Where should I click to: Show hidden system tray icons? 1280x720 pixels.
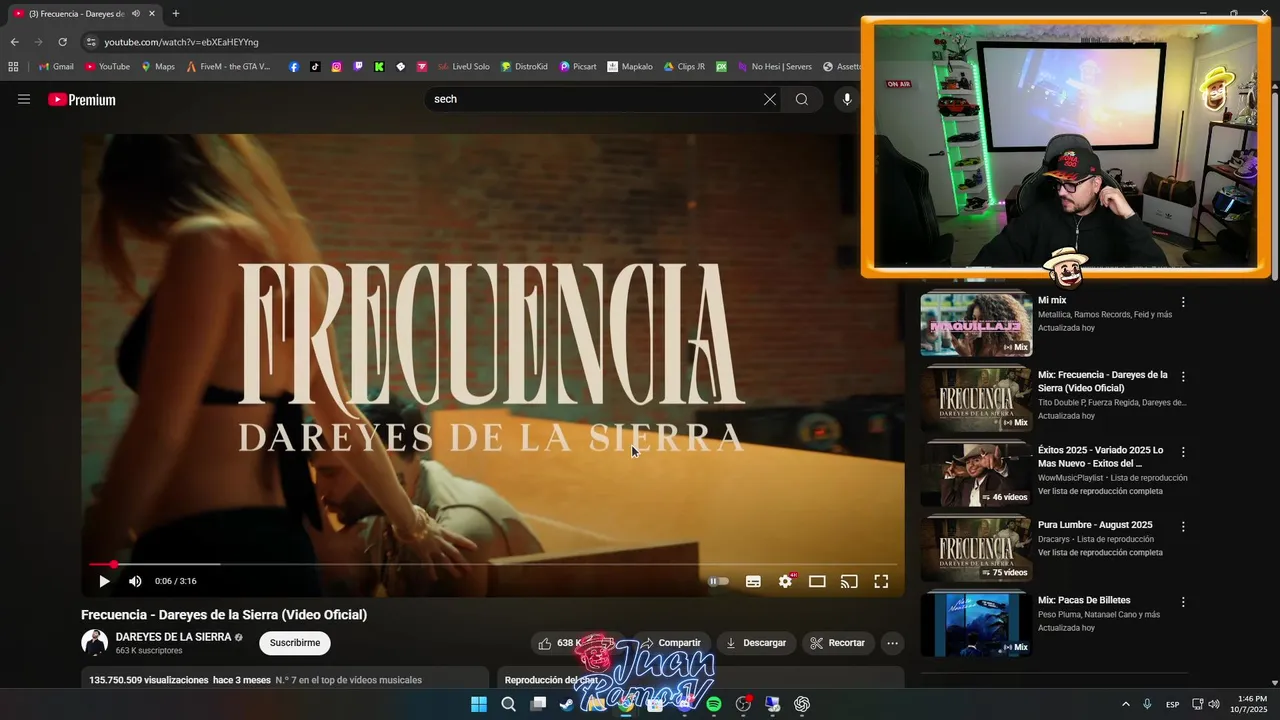(x=1125, y=704)
